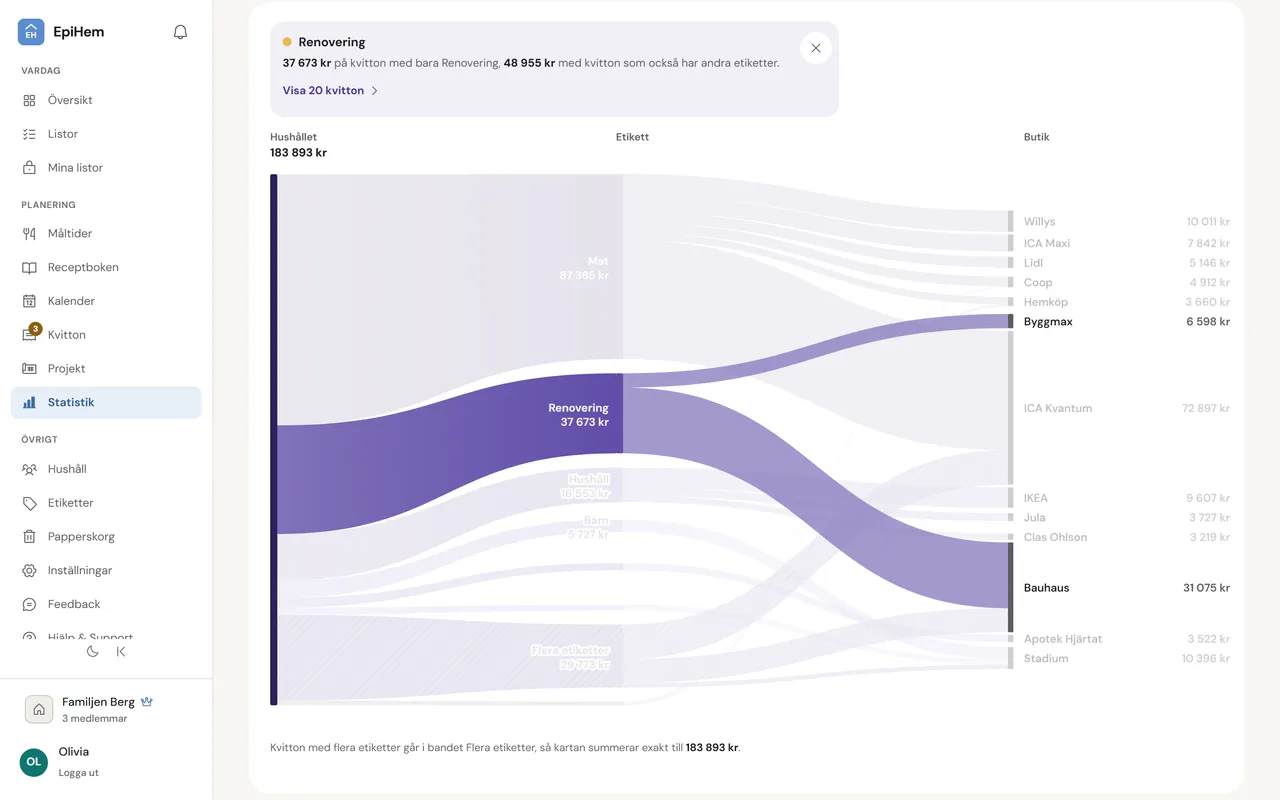Open Feedback page

pyautogui.click(x=106, y=604)
